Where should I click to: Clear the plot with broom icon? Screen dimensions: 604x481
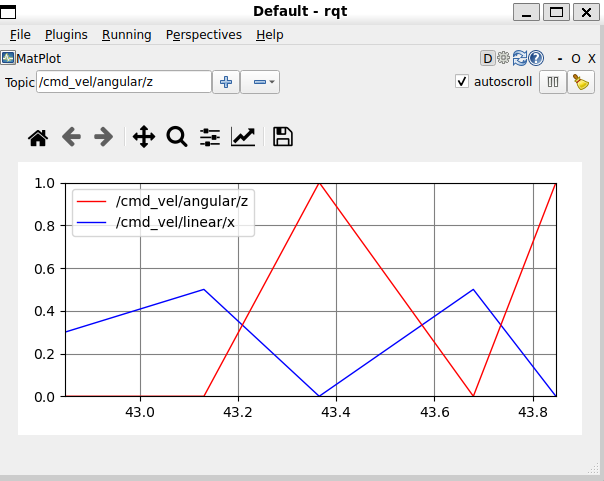coord(581,82)
